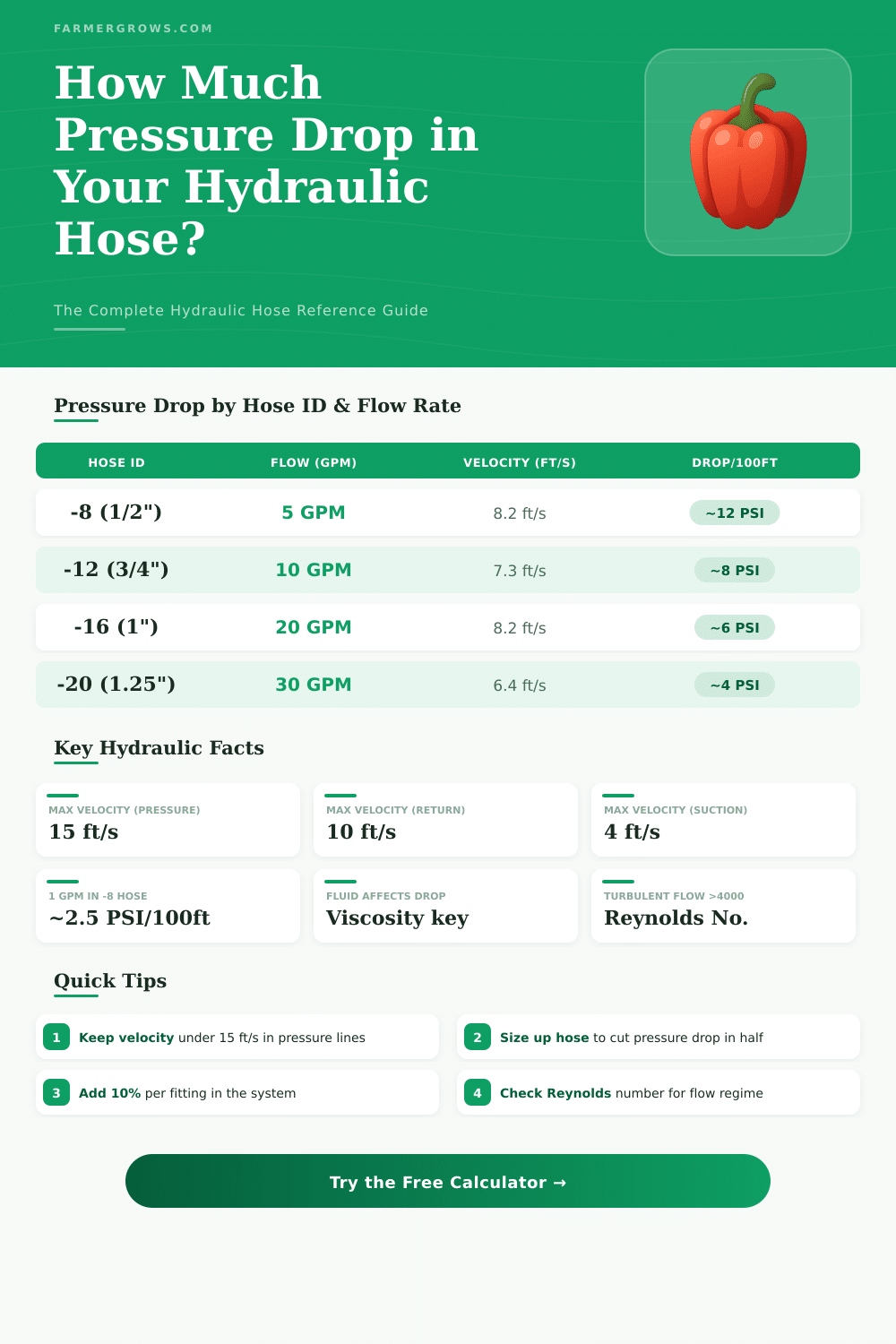
Task: Click the numbered badge for tip 4
Action: click(477, 1092)
